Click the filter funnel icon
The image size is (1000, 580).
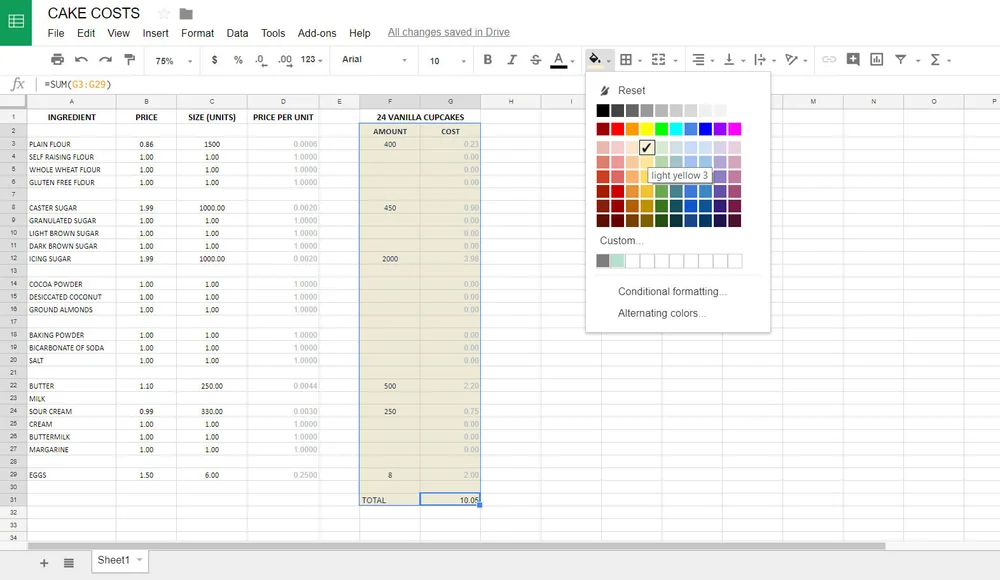coord(901,59)
